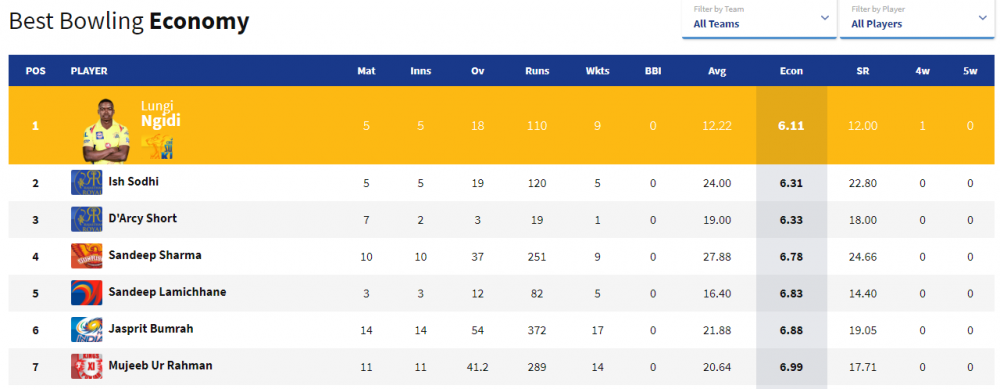Click Ish Sodhi's average 24.00

(717, 183)
